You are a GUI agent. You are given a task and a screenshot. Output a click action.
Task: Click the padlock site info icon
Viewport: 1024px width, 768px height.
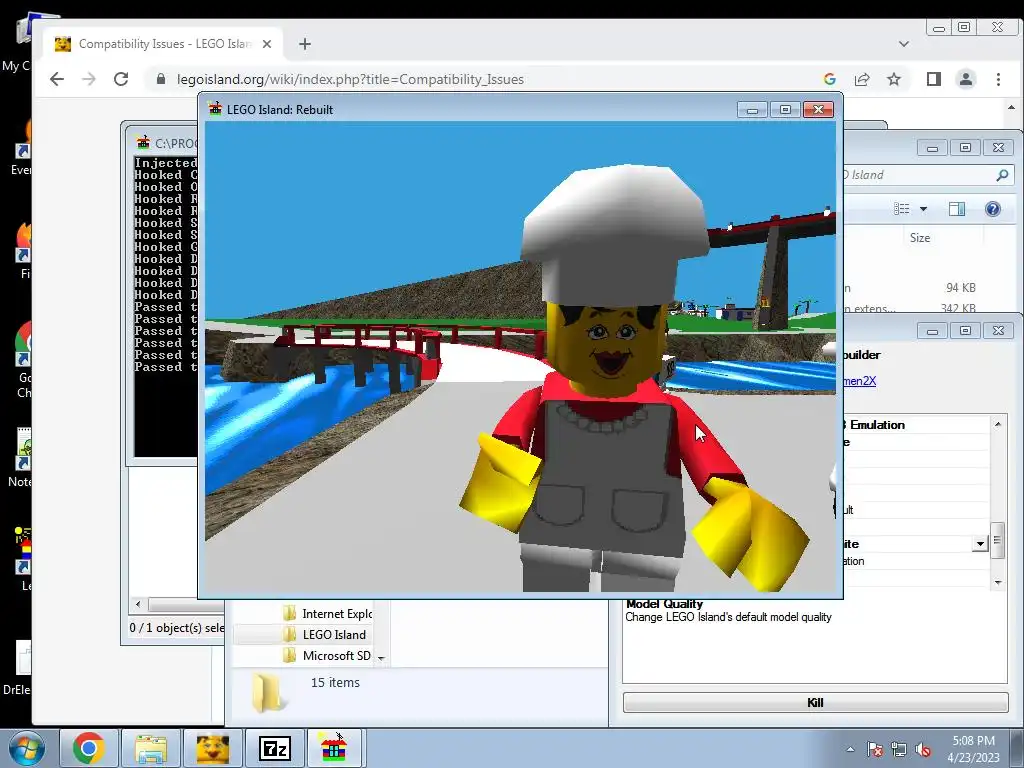pos(161,79)
